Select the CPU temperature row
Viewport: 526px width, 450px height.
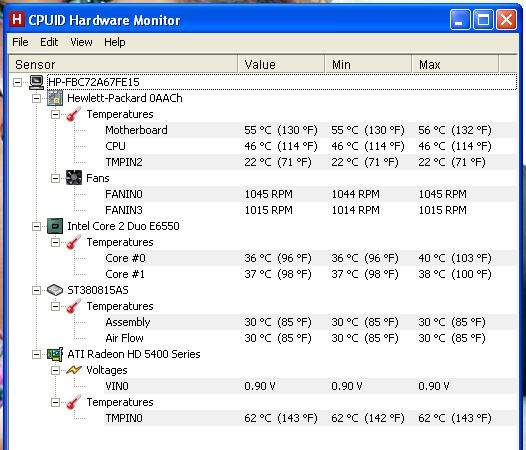310,146
